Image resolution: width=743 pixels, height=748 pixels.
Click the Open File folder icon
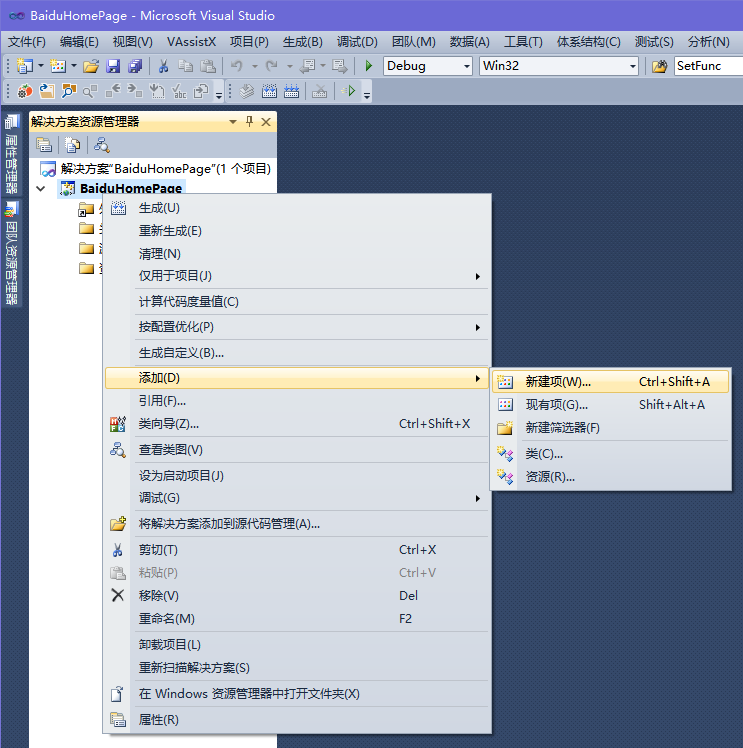pyautogui.click(x=91, y=66)
